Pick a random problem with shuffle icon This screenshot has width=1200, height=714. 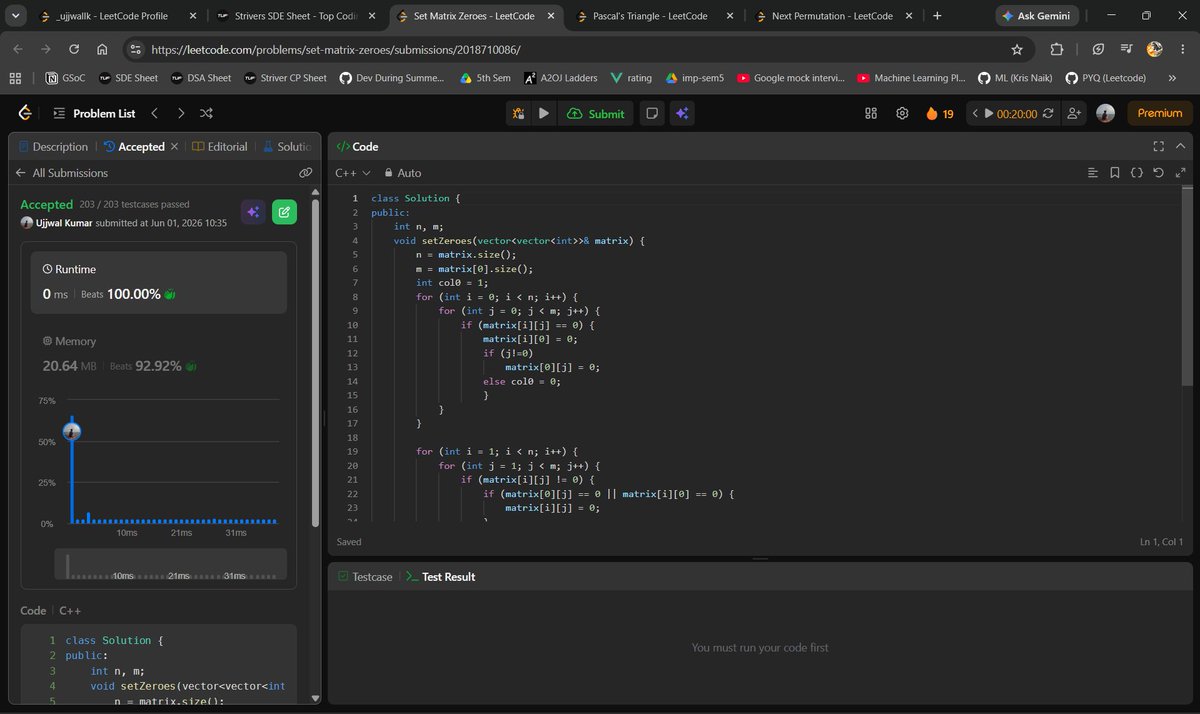206,113
